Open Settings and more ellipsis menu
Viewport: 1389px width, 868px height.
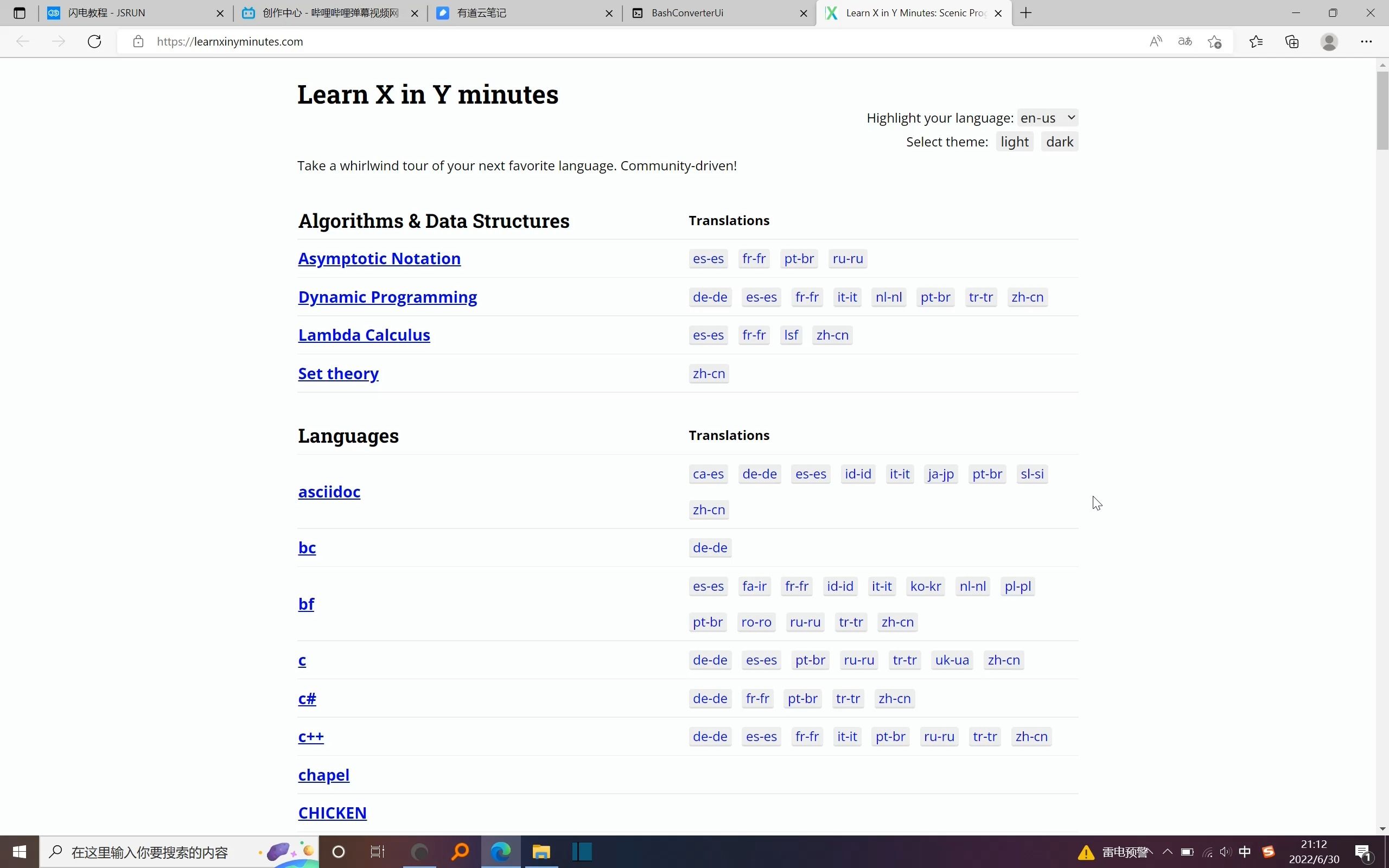click(1366, 41)
